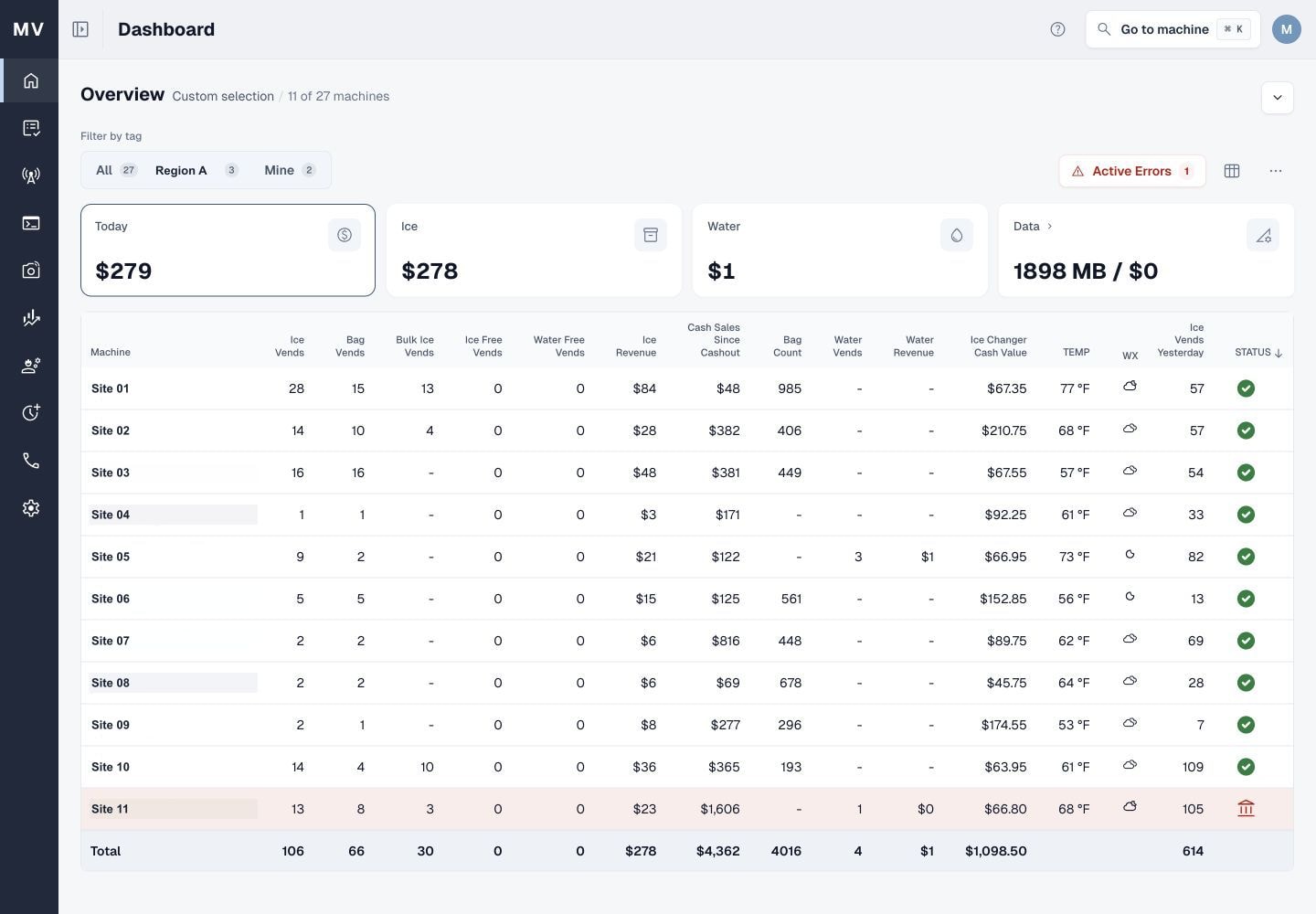The height and width of the screenshot is (914, 1316).
Task: Open the Site 05 machine link
Action: (110, 557)
